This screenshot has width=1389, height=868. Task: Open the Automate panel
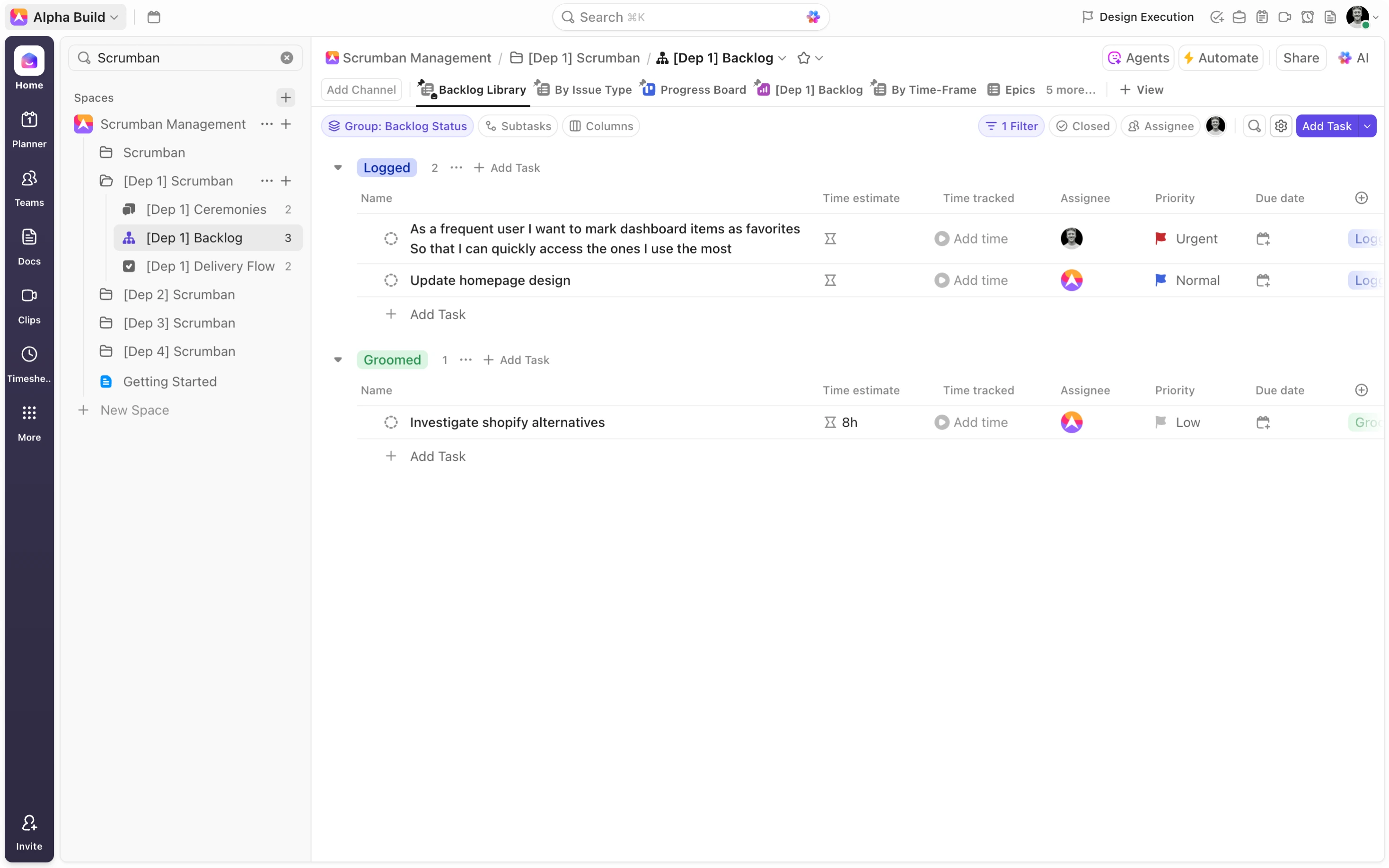pos(1221,57)
